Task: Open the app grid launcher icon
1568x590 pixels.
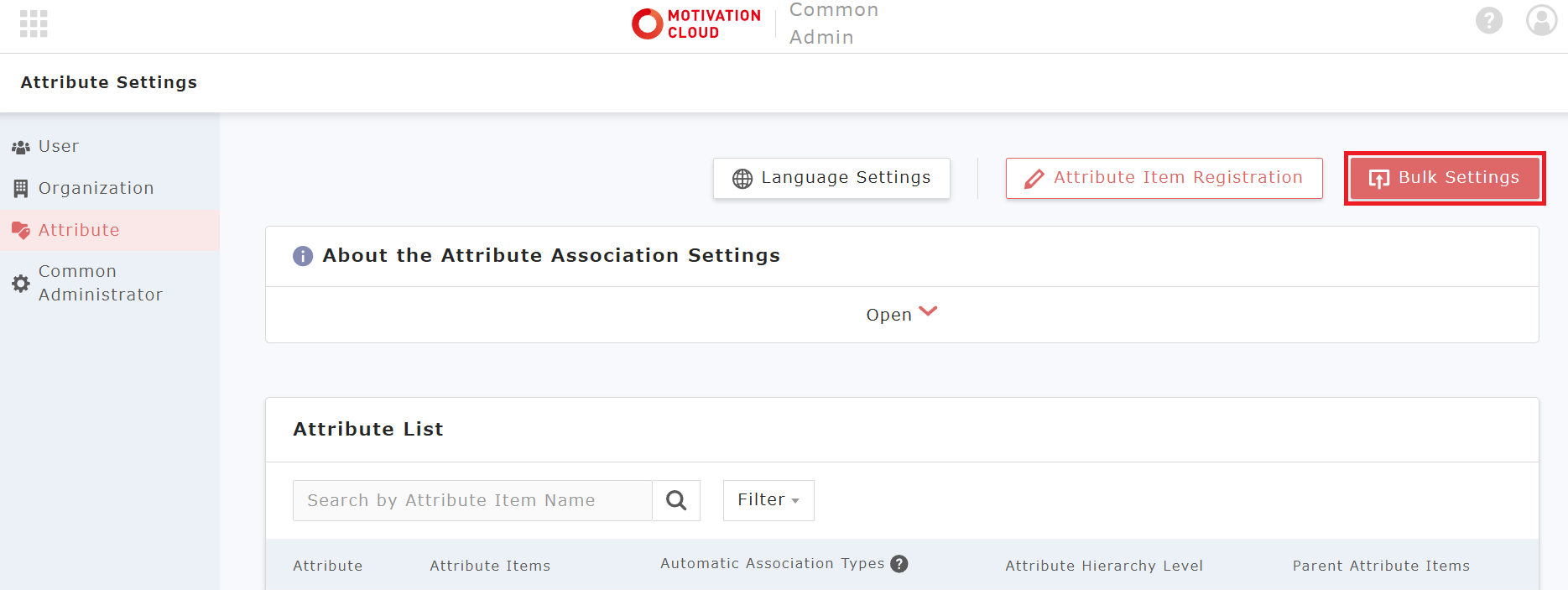Action: pos(34,23)
